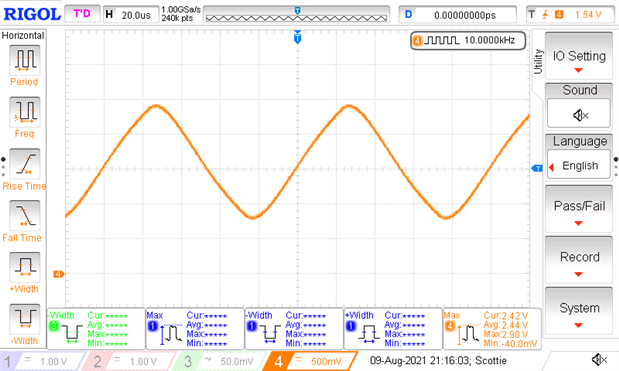Click the Avg:2.44 V value
The image size is (619, 371).
click(506, 325)
